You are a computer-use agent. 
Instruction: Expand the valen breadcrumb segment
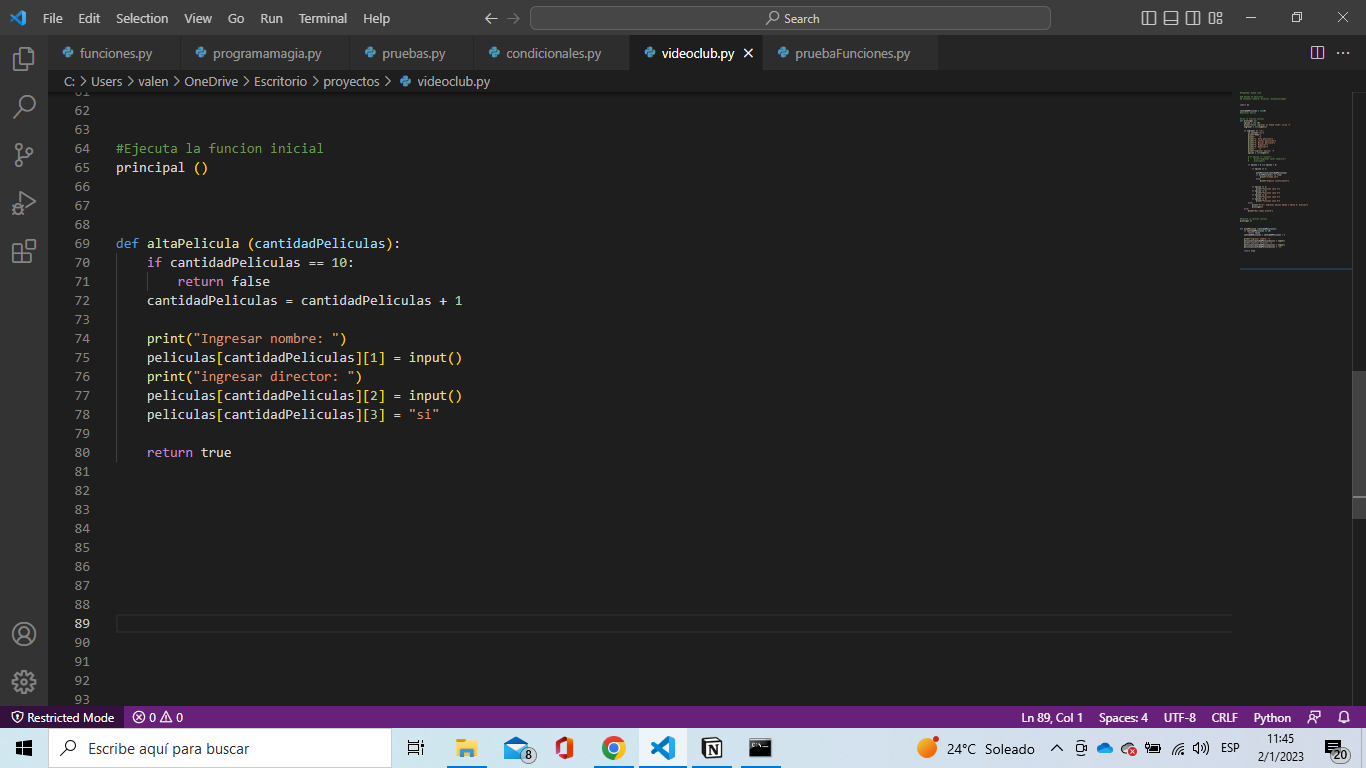click(x=153, y=81)
